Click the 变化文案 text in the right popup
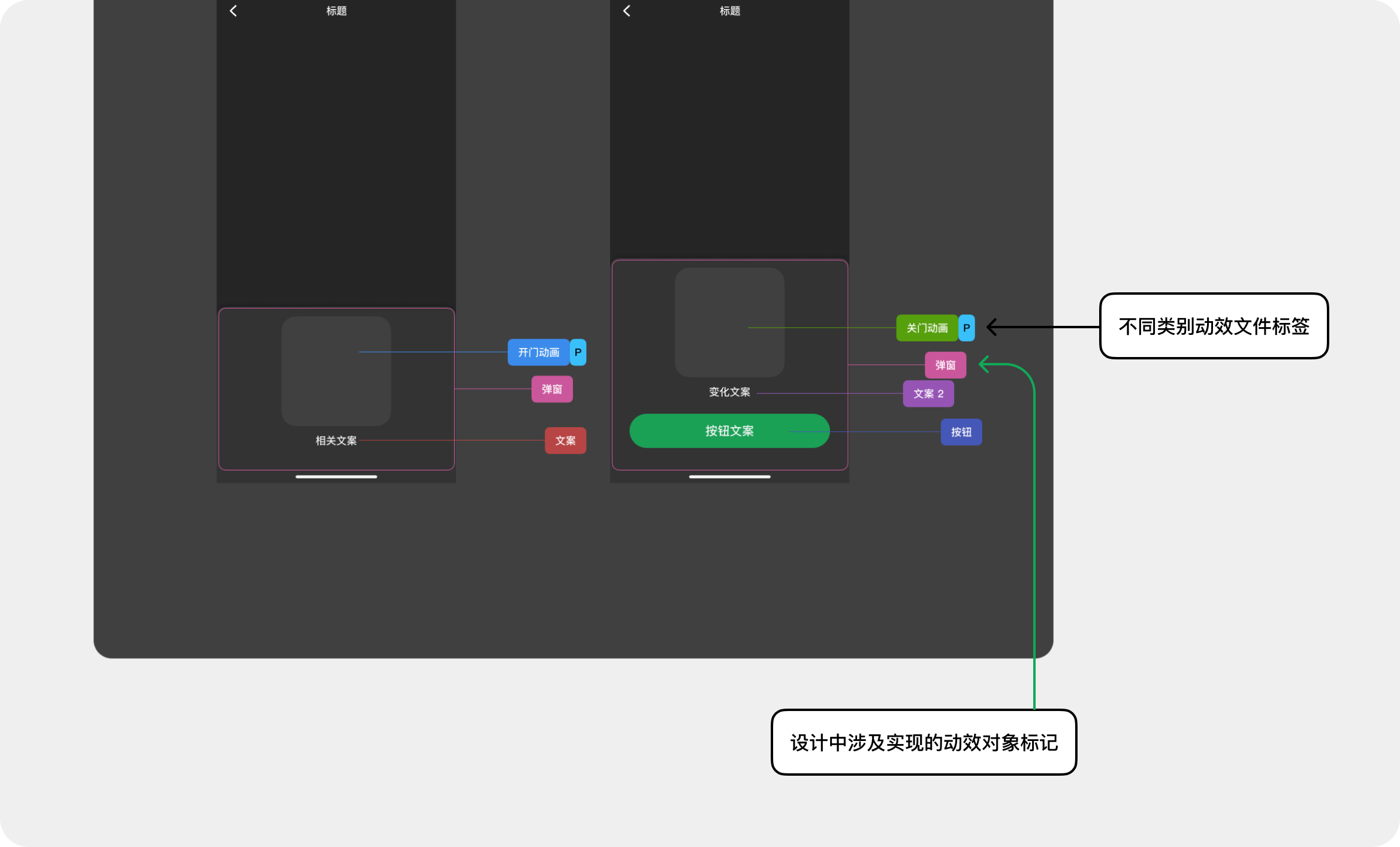Screen dimensions: 1400x847 coord(729,392)
